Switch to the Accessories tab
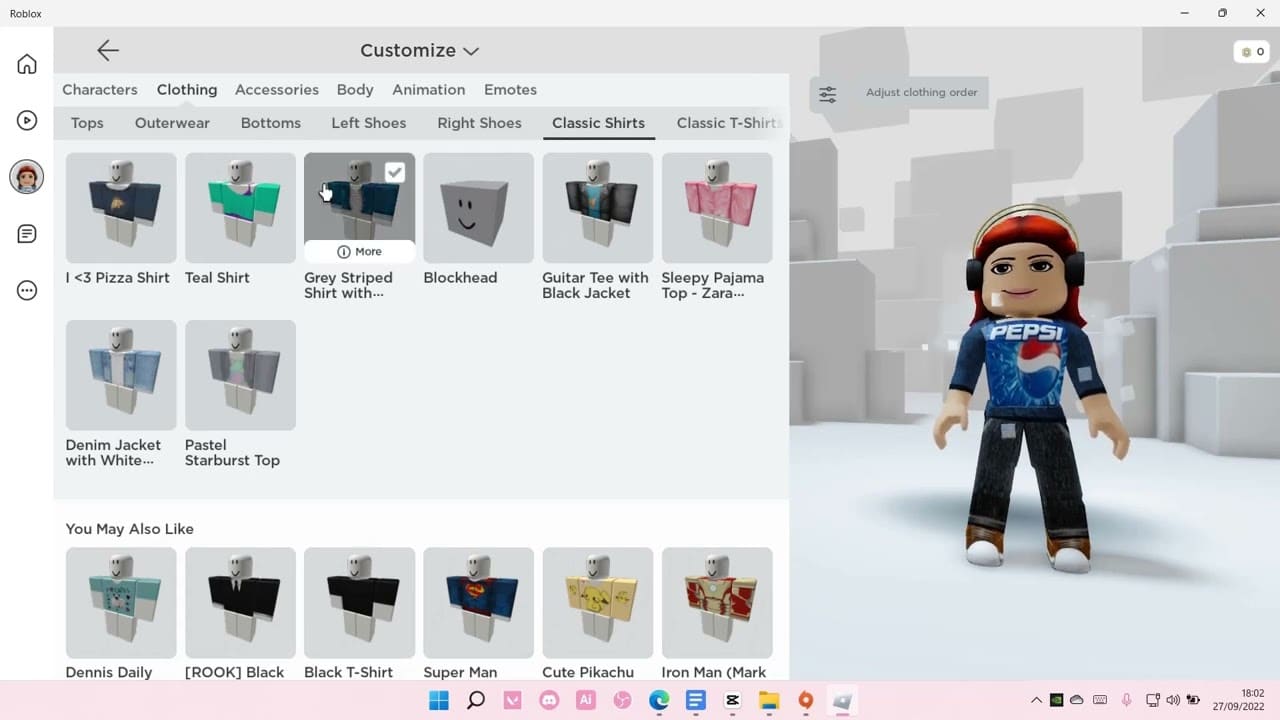 click(x=276, y=90)
